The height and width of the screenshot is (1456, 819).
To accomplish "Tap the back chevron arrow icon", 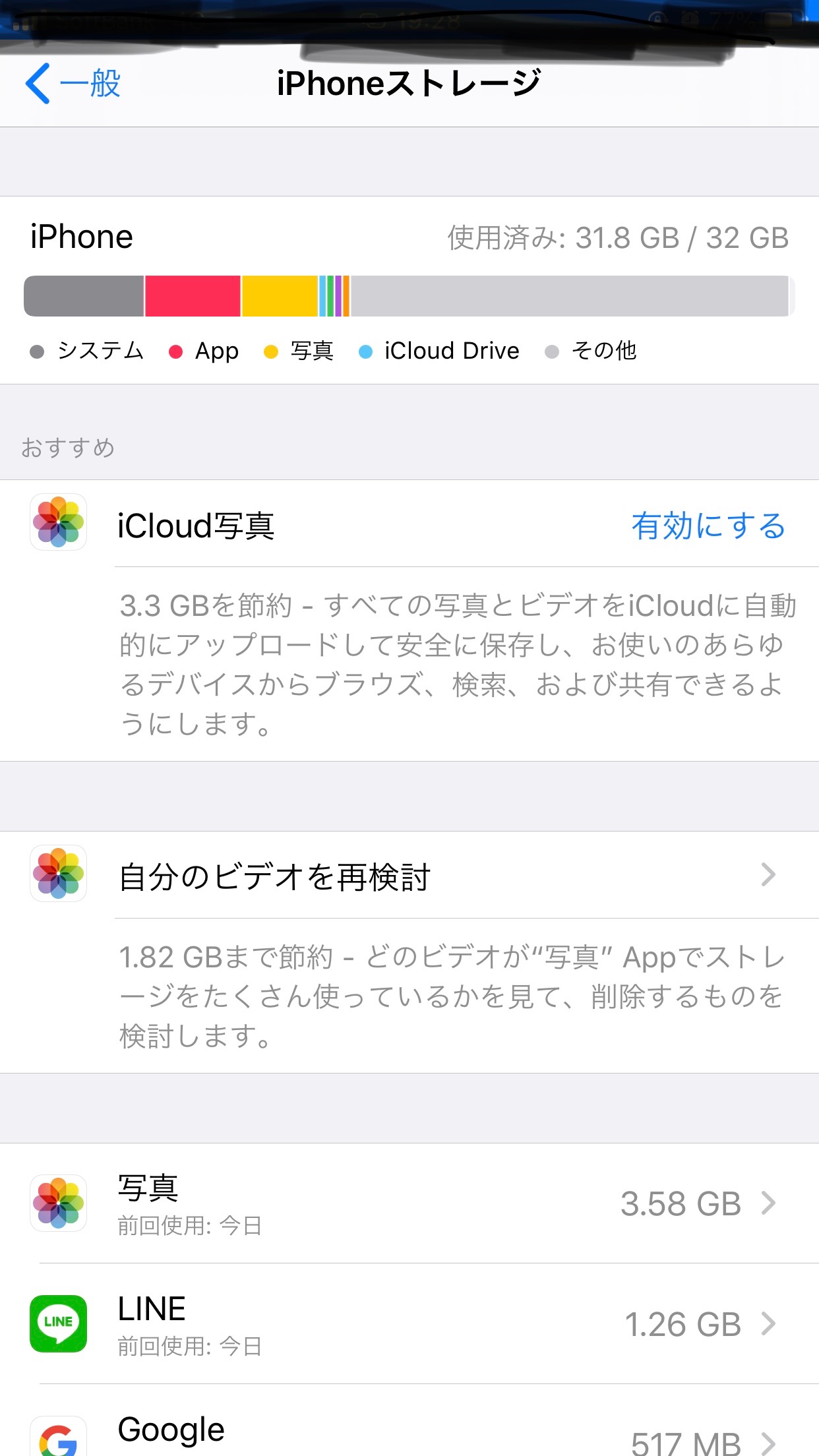I will pos(38,84).
